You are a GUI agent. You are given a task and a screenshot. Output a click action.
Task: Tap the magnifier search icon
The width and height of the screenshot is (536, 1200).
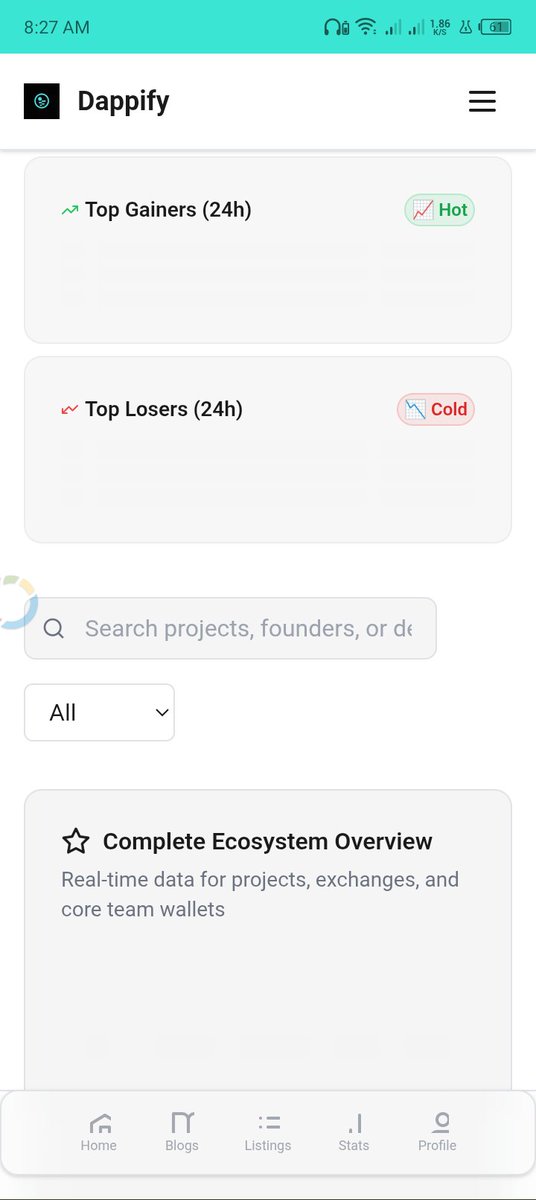tap(54, 628)
